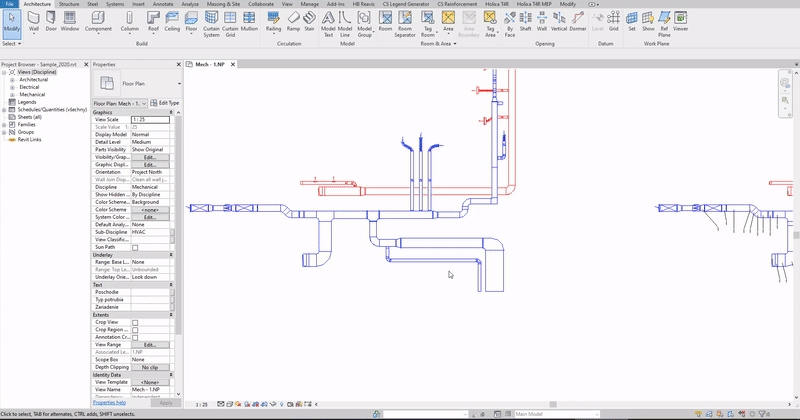Click the View Scale value field
Image resolution: width=800 pixels, height=420 pixels.
(x=149, y=120)
